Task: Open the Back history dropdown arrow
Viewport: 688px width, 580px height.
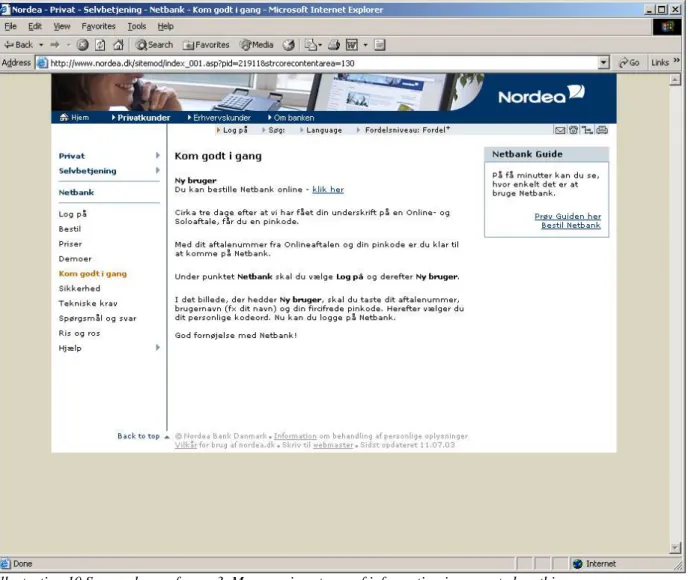Action: click(41, 45)
